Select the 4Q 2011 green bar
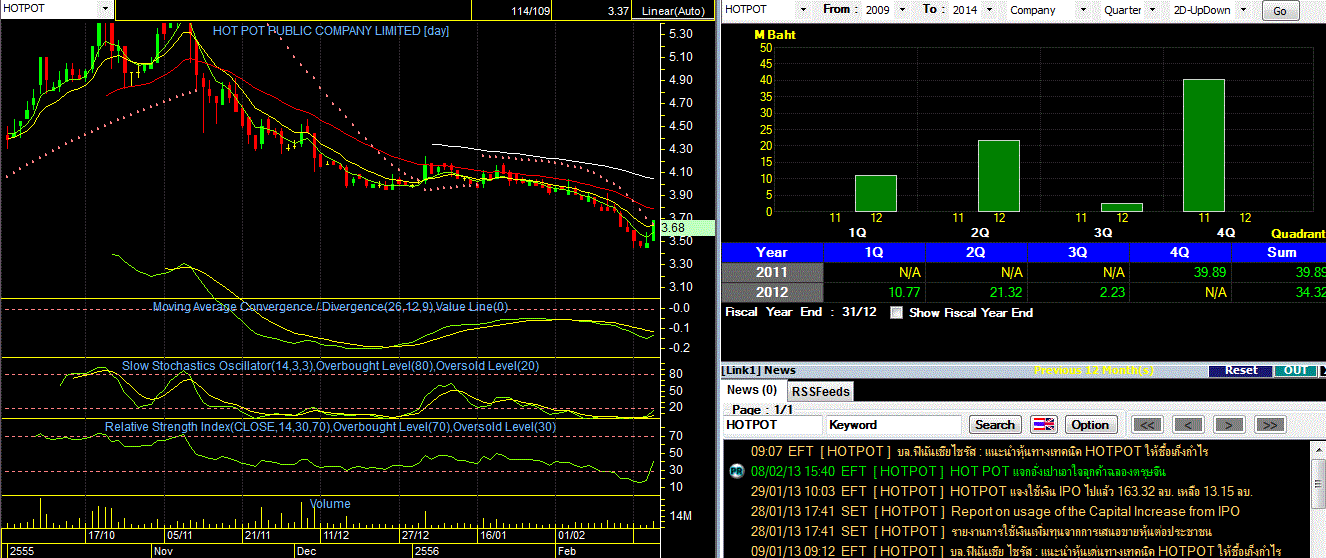Screen dimensions: 1326x558 pyautogui.click(x=1204, y=146)
